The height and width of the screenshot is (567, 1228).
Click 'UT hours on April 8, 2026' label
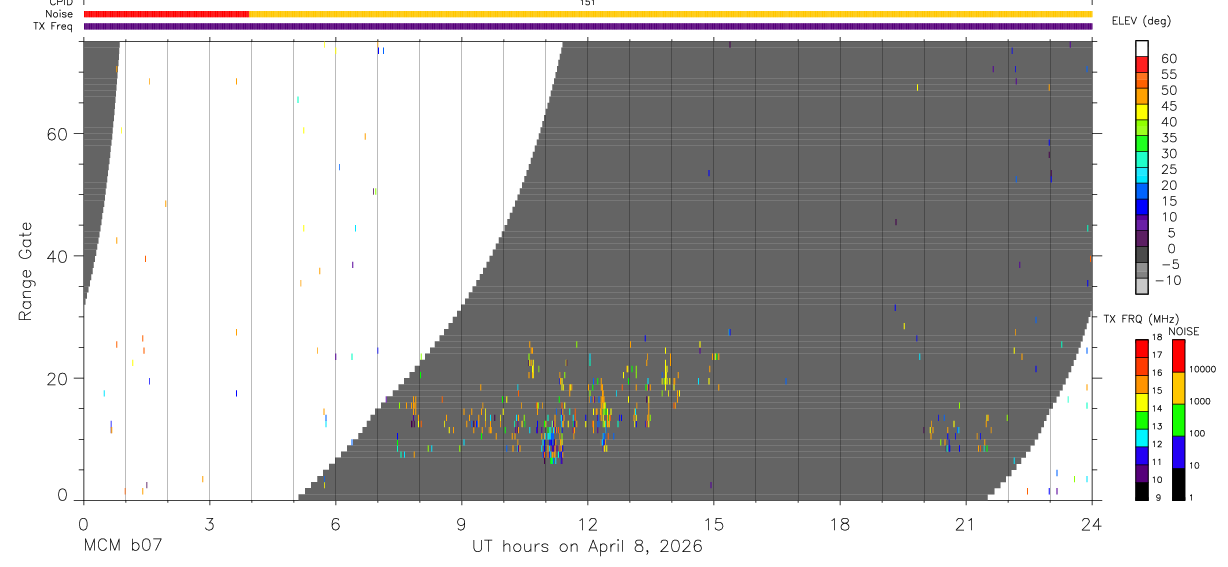click(x=587, y=547)
